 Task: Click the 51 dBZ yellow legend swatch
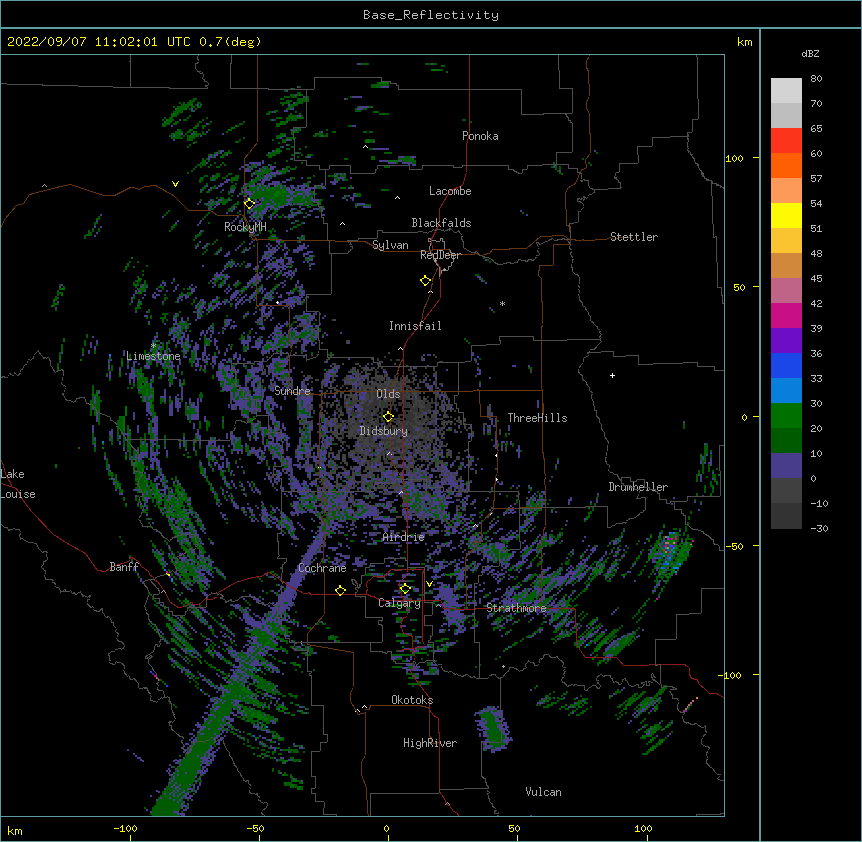pyautogui.click(x=786, y=215)
